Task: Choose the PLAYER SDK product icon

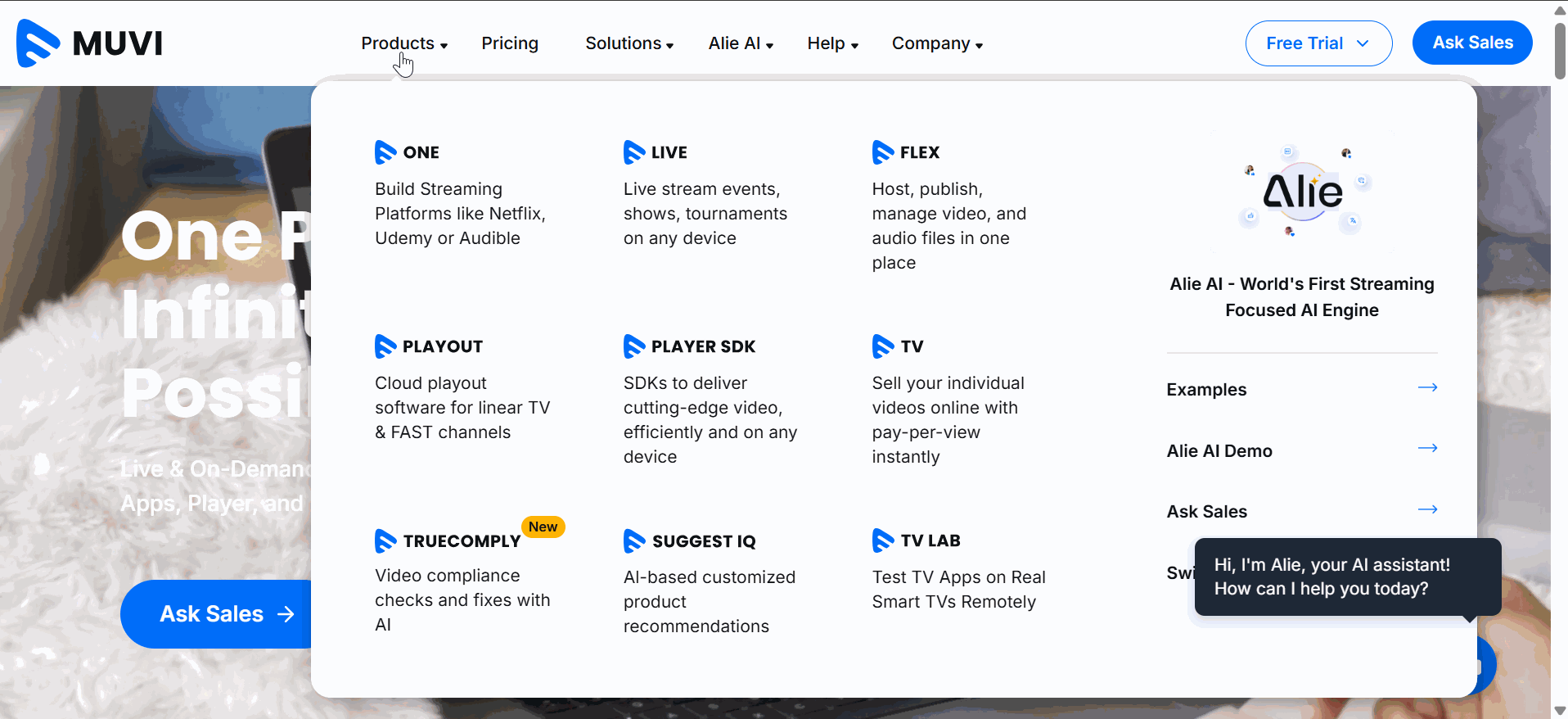Action: pos(634,346)
